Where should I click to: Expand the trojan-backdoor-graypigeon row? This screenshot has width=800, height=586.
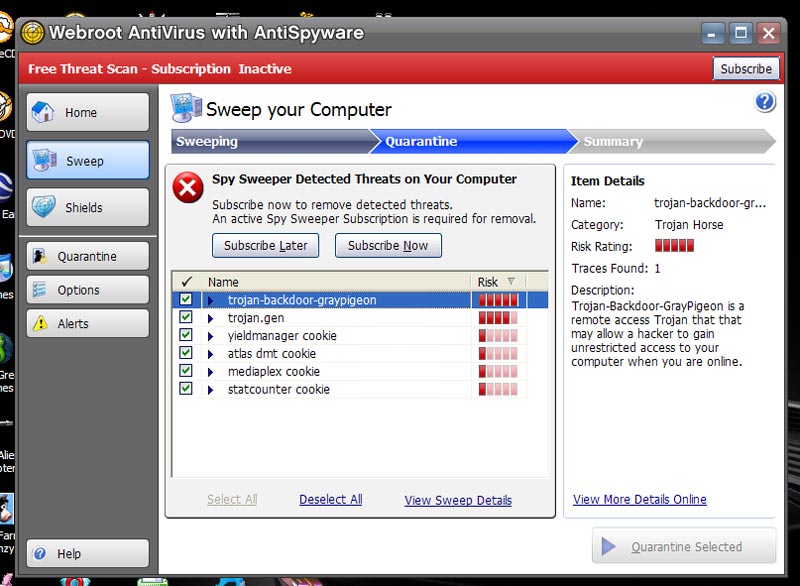tap(210, 300)
